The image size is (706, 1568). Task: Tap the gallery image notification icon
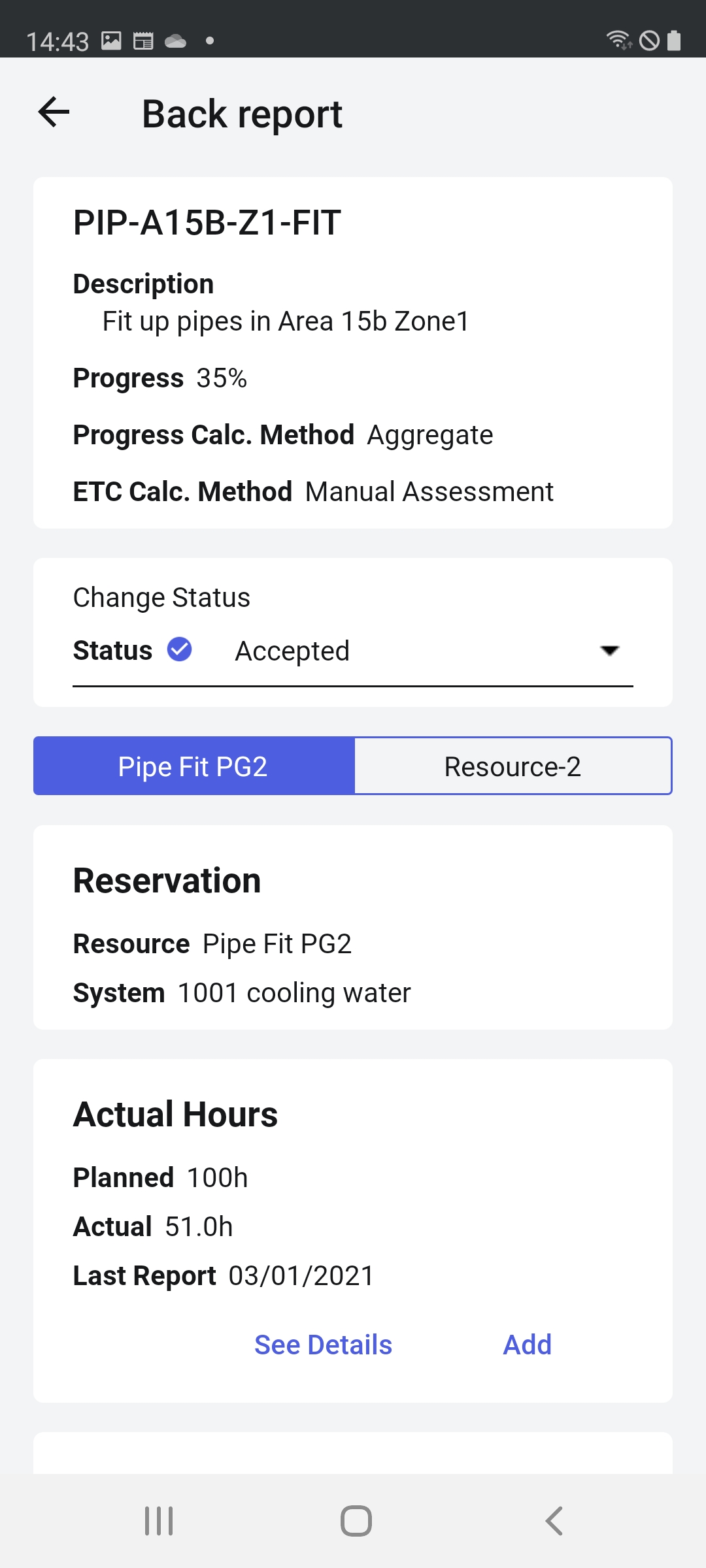(111, 41)
